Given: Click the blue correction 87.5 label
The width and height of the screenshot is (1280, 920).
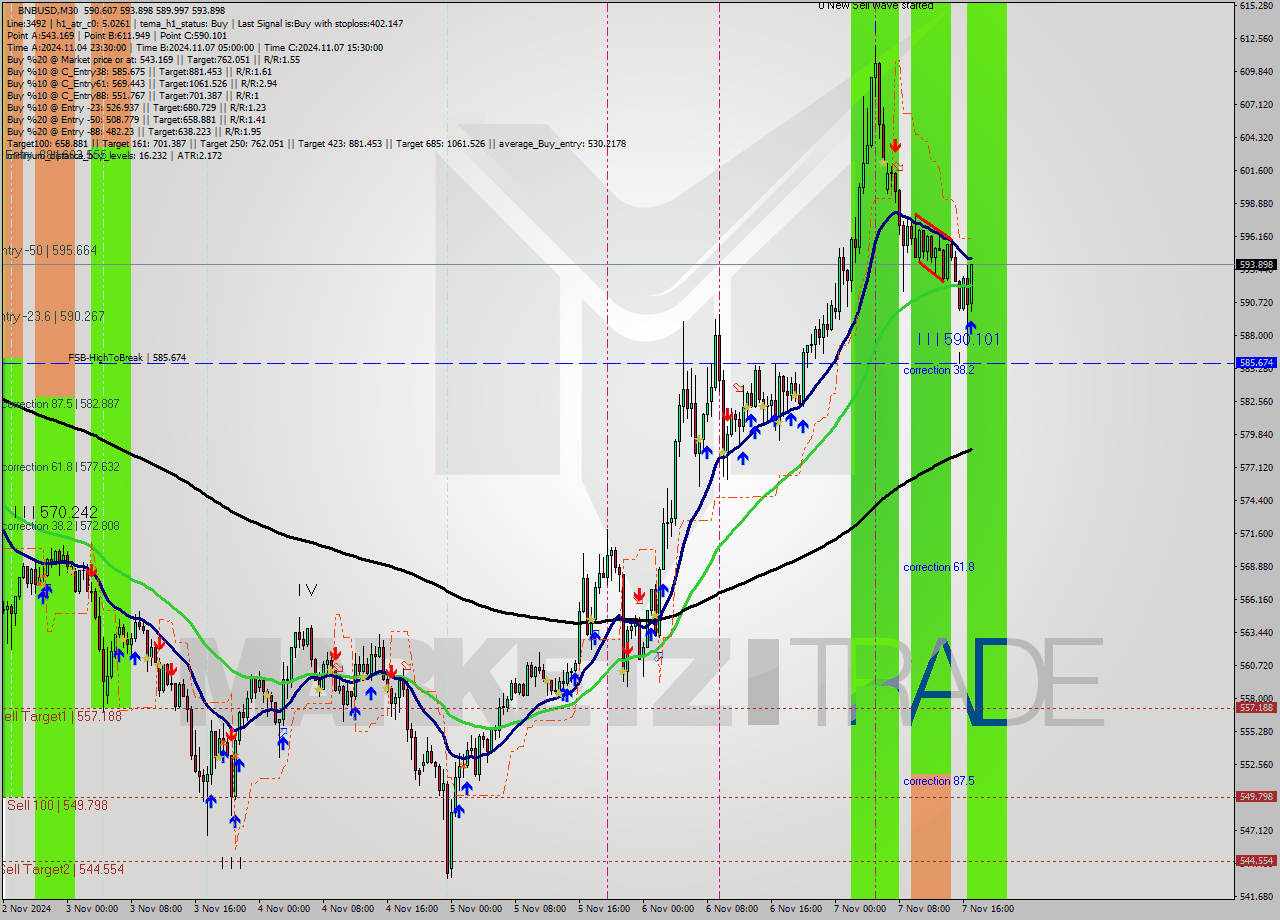Looking at the screenshot, I should pyautogui.click(x=938, y=781).
